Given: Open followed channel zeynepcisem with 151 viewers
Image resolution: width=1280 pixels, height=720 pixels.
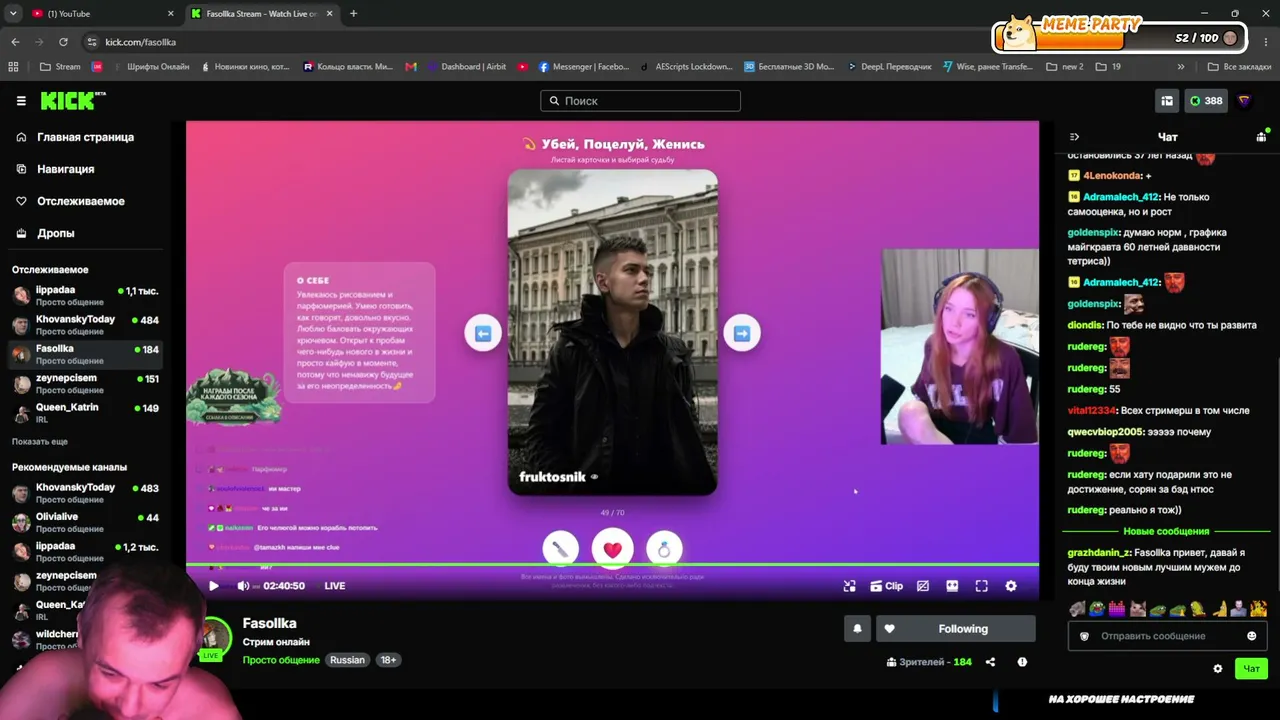Looking at the screenshot, I should (86, 384).
